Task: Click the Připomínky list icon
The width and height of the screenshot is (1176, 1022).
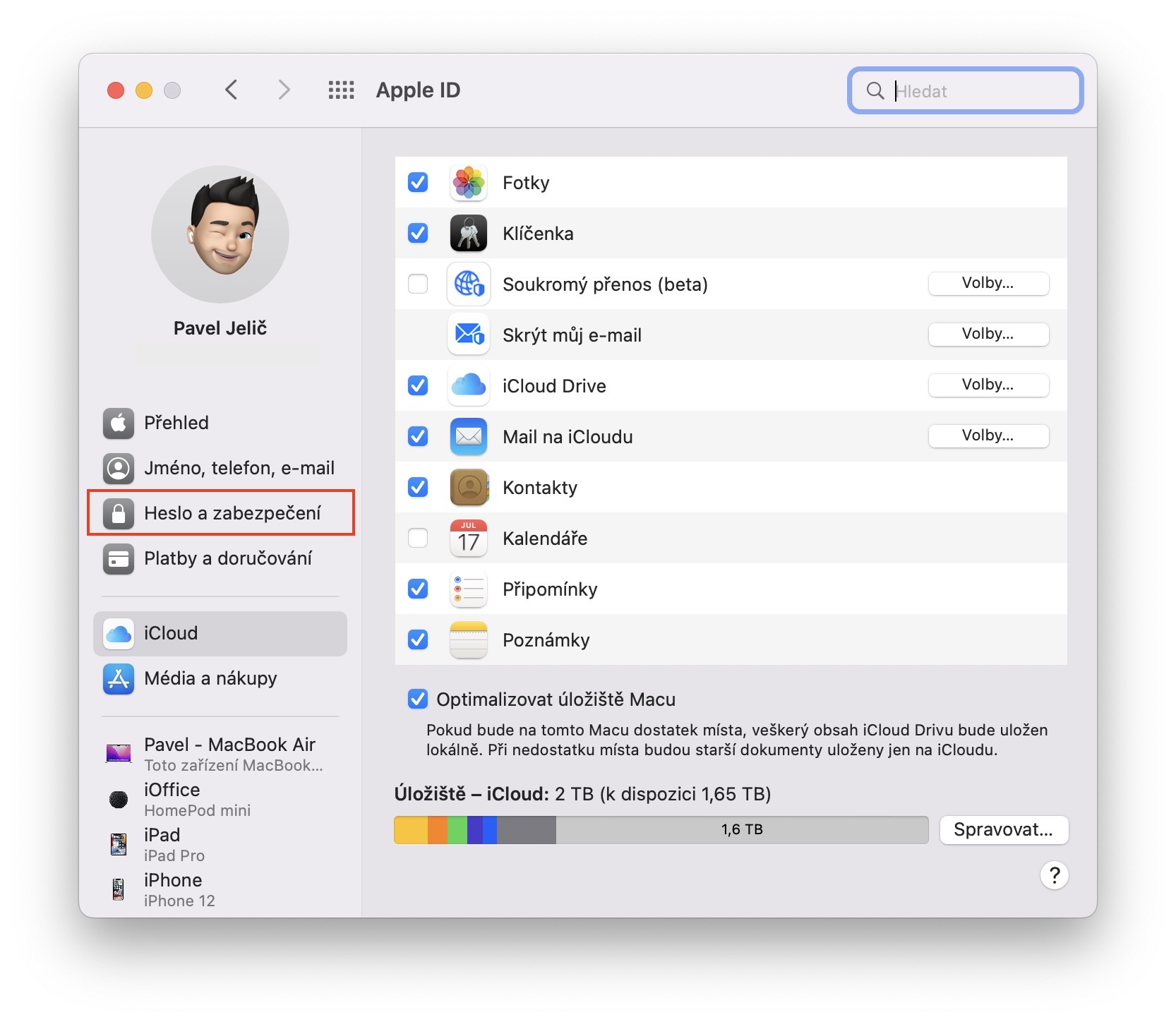Action: pyautogui.click(x=469, y=589)
